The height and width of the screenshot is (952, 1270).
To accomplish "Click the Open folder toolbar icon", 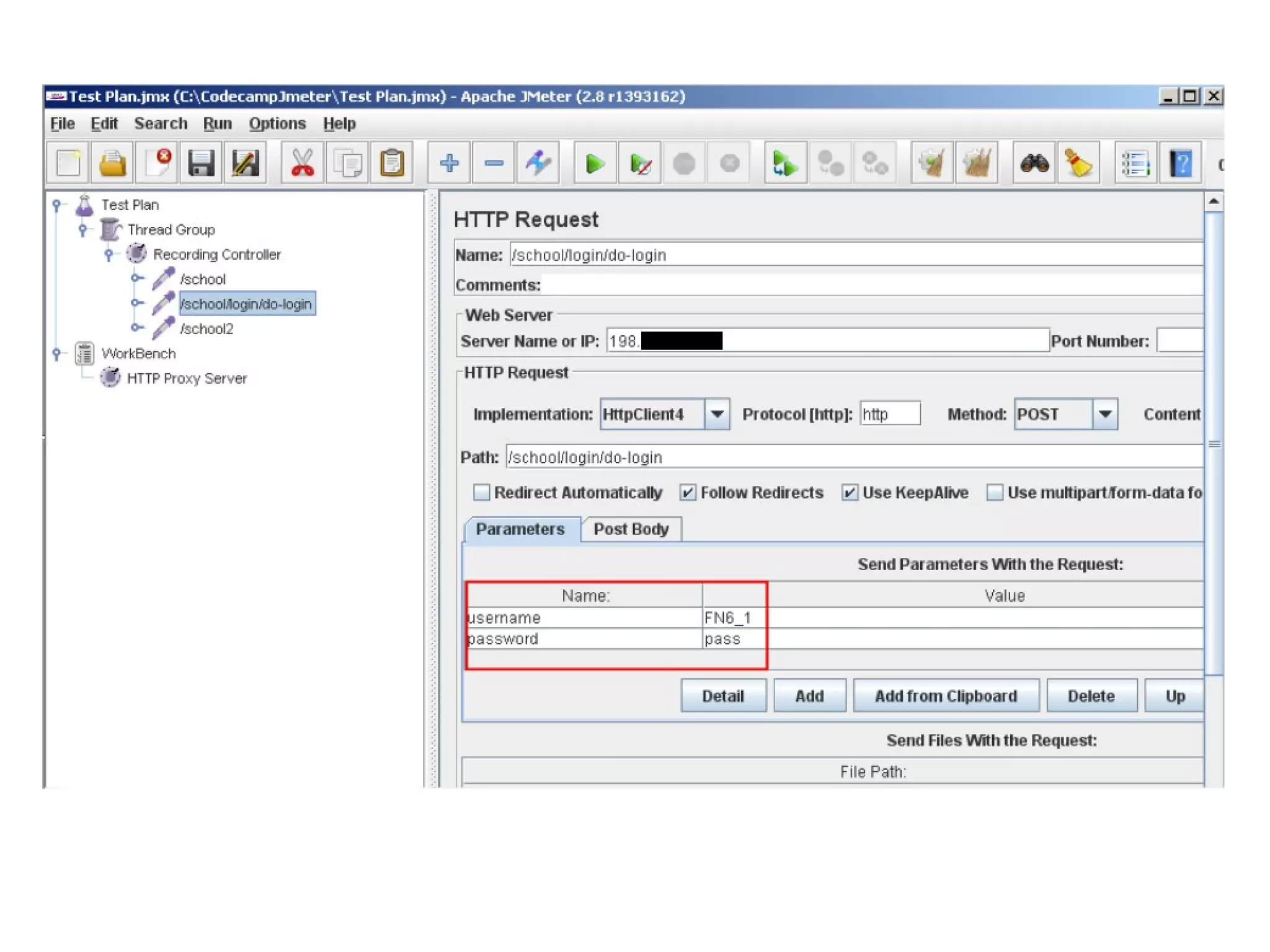I will (112, 164).
